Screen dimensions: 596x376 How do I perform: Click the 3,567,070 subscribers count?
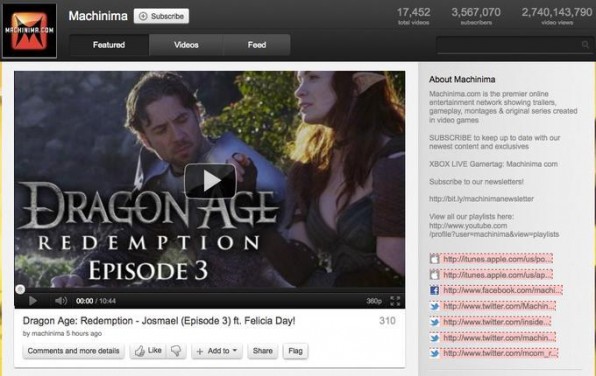coord(476,13)
